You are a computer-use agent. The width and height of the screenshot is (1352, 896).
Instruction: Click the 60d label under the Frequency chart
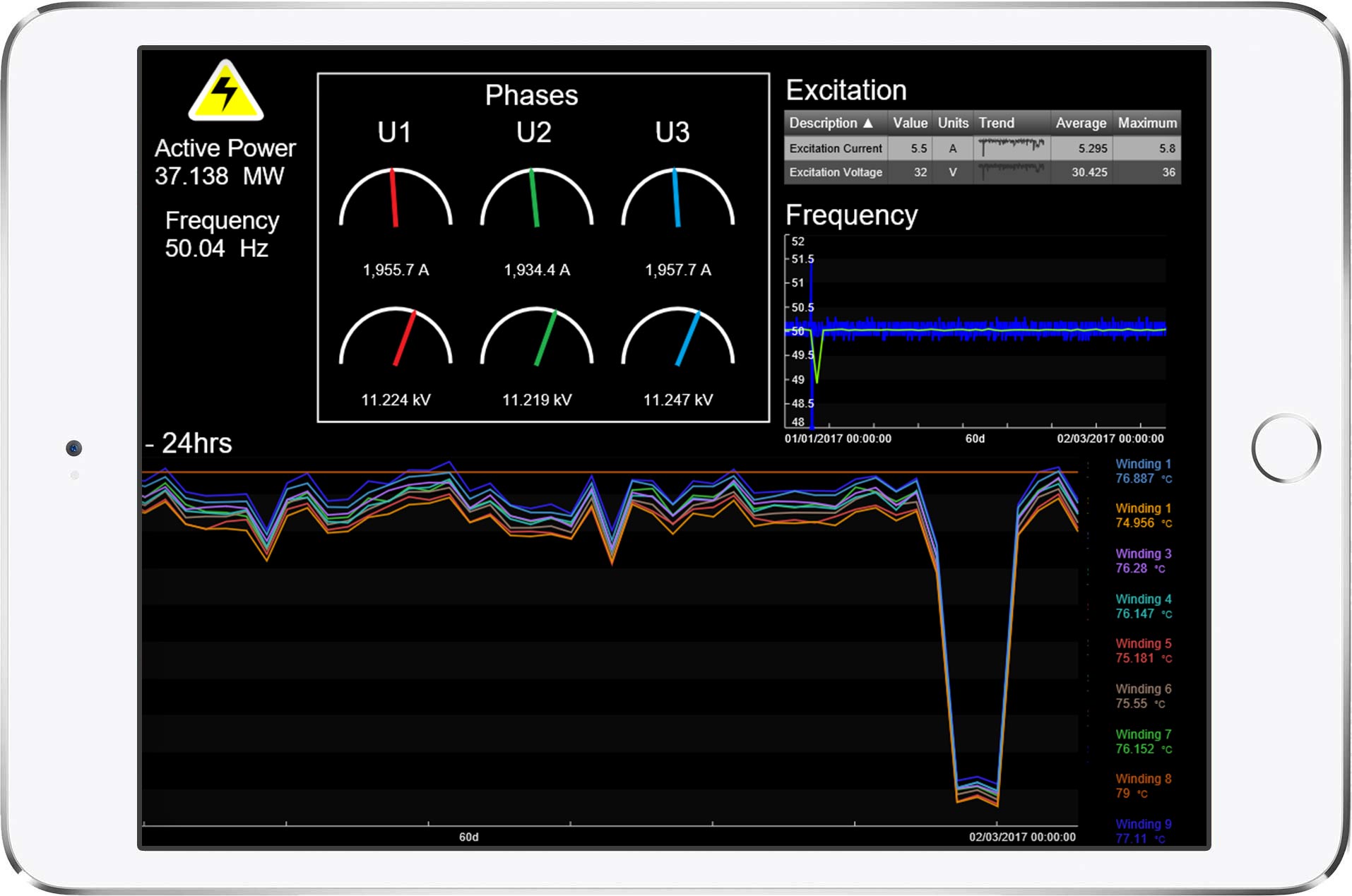pyautogui.click(x=975, y=438)
